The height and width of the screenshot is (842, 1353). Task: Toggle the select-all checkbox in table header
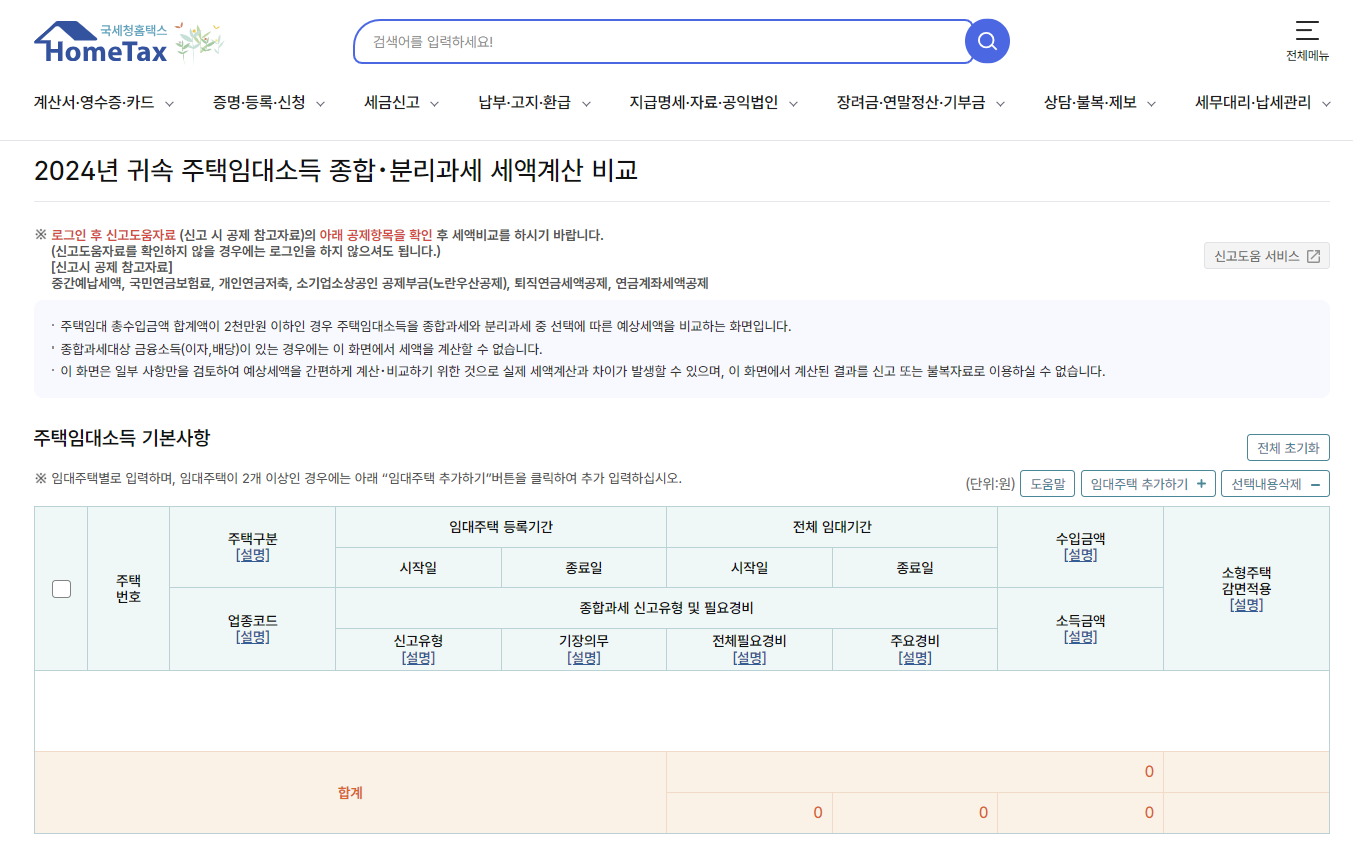click(61, 589)
